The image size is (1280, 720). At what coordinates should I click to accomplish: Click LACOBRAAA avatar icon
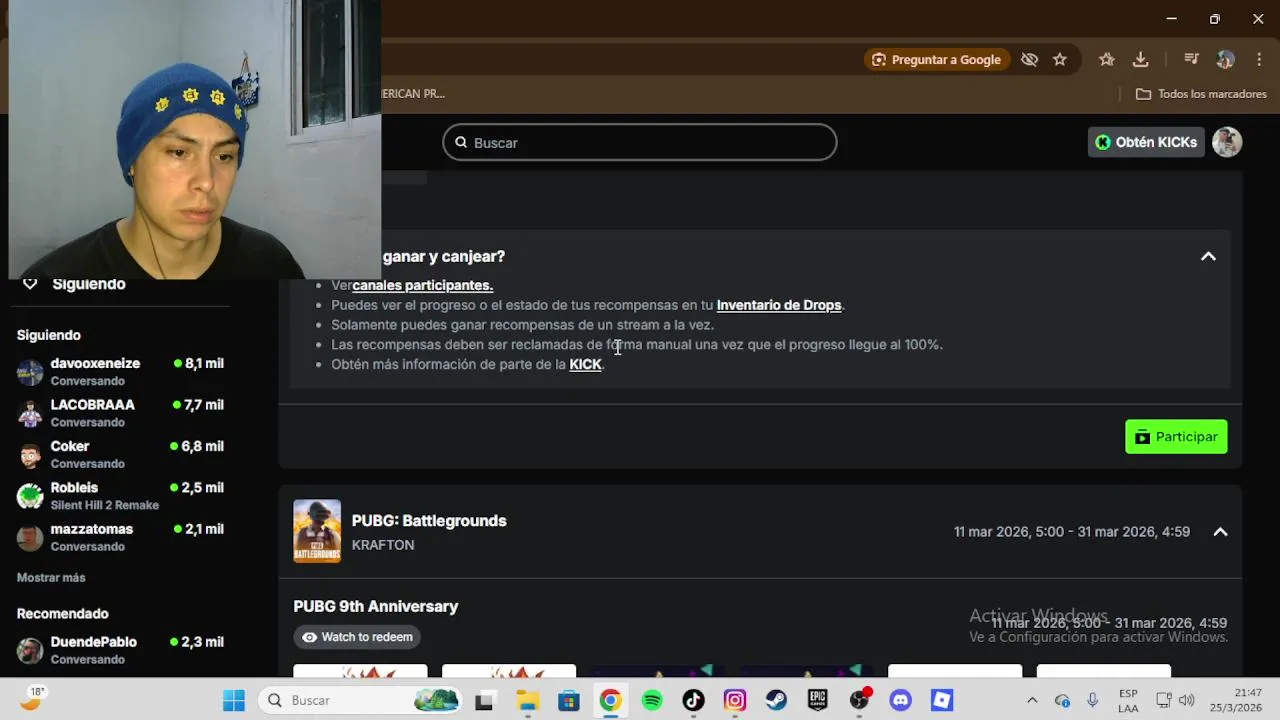point(31,414)
